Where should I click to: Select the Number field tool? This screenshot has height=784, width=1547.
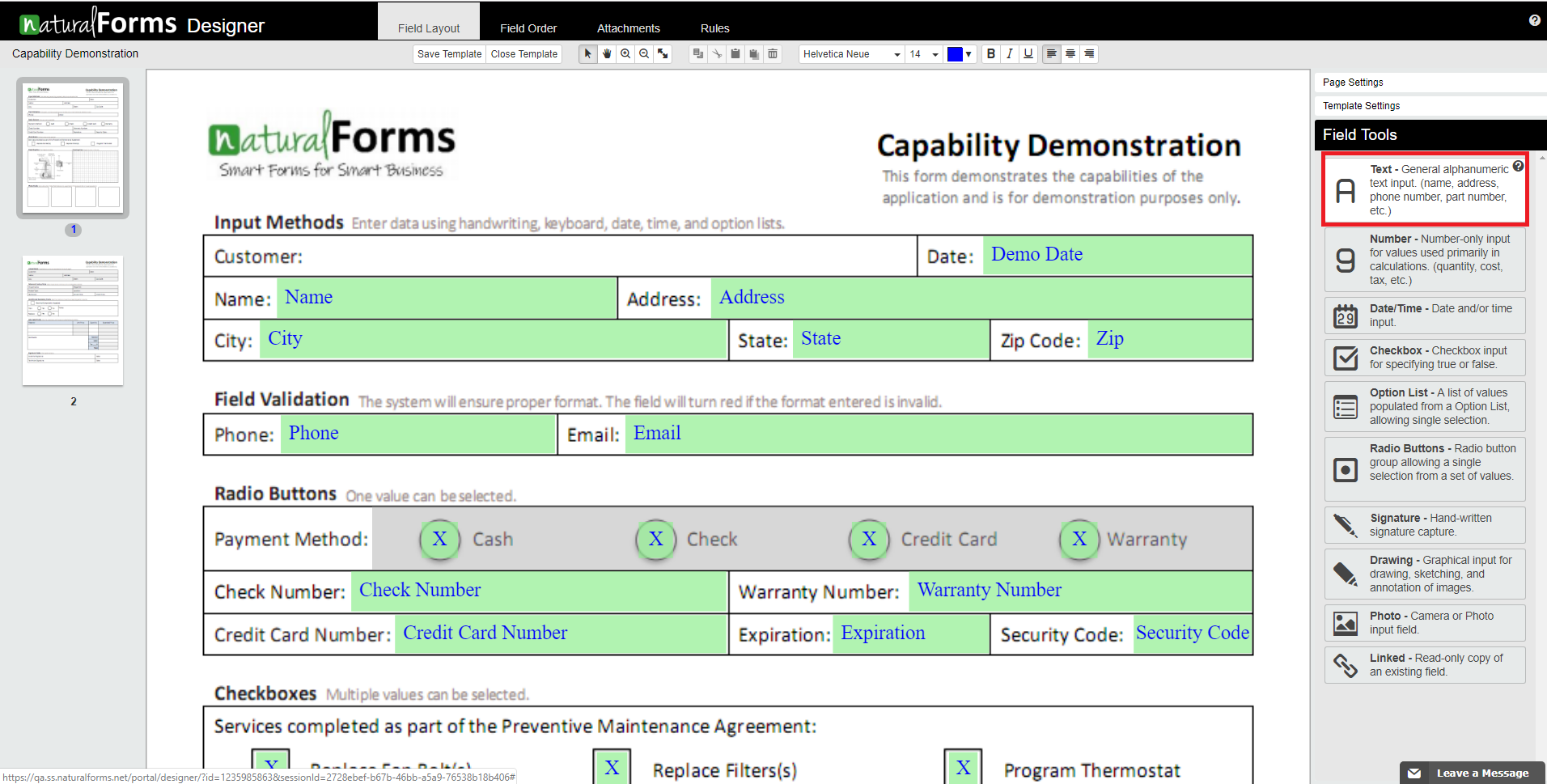tap(1425, 260)
